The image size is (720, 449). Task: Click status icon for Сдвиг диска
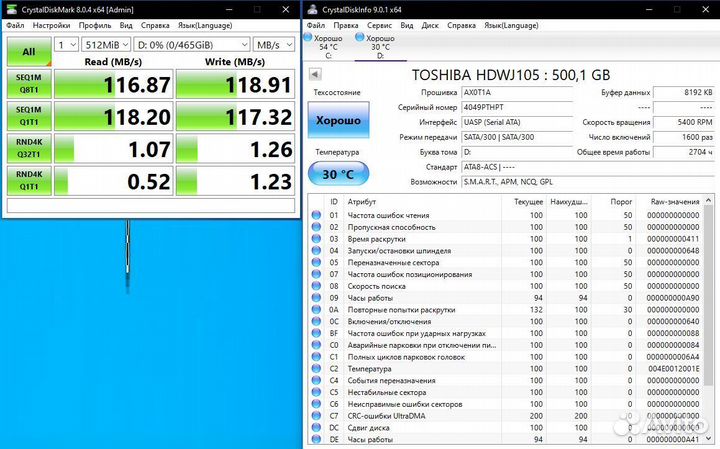click(x=316, y=427)
